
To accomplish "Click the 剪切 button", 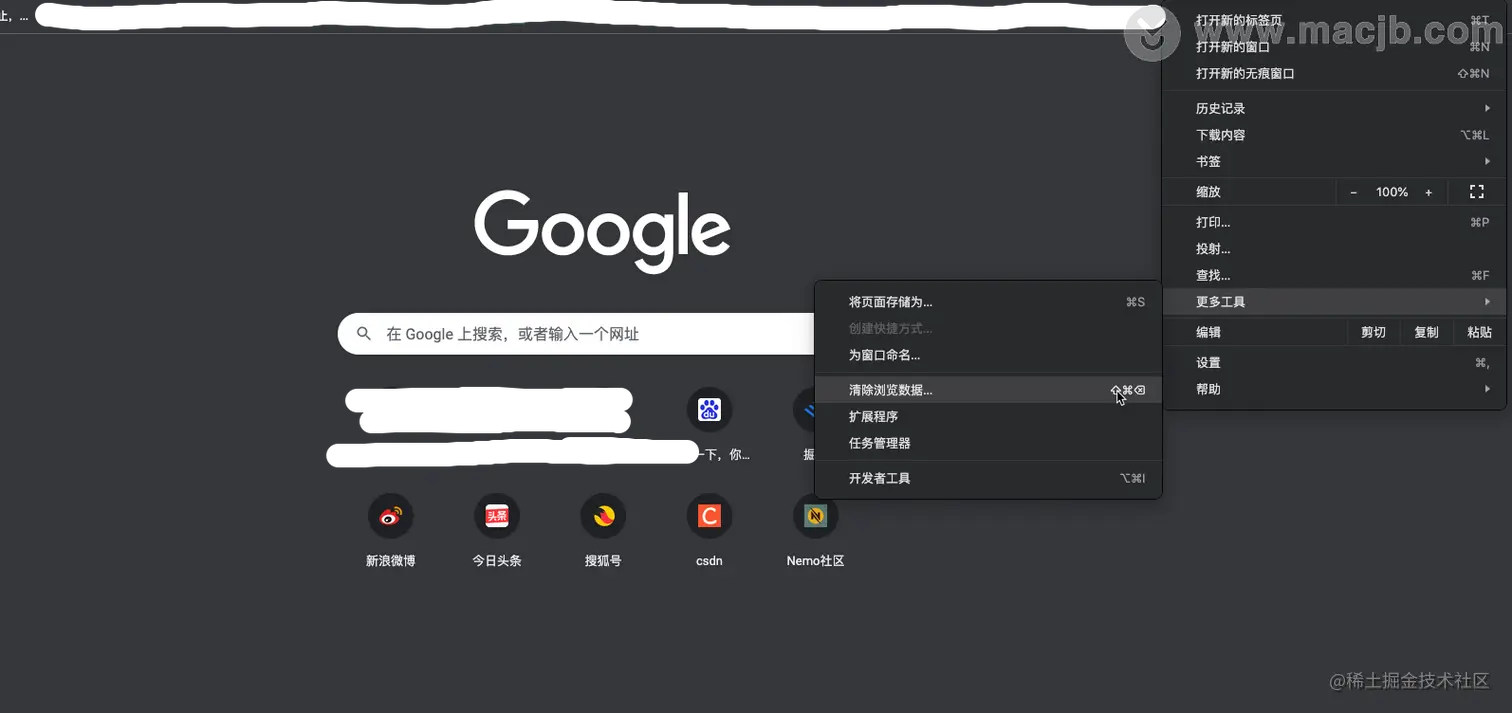I will pyautogui.click(x=1373, y=332).
